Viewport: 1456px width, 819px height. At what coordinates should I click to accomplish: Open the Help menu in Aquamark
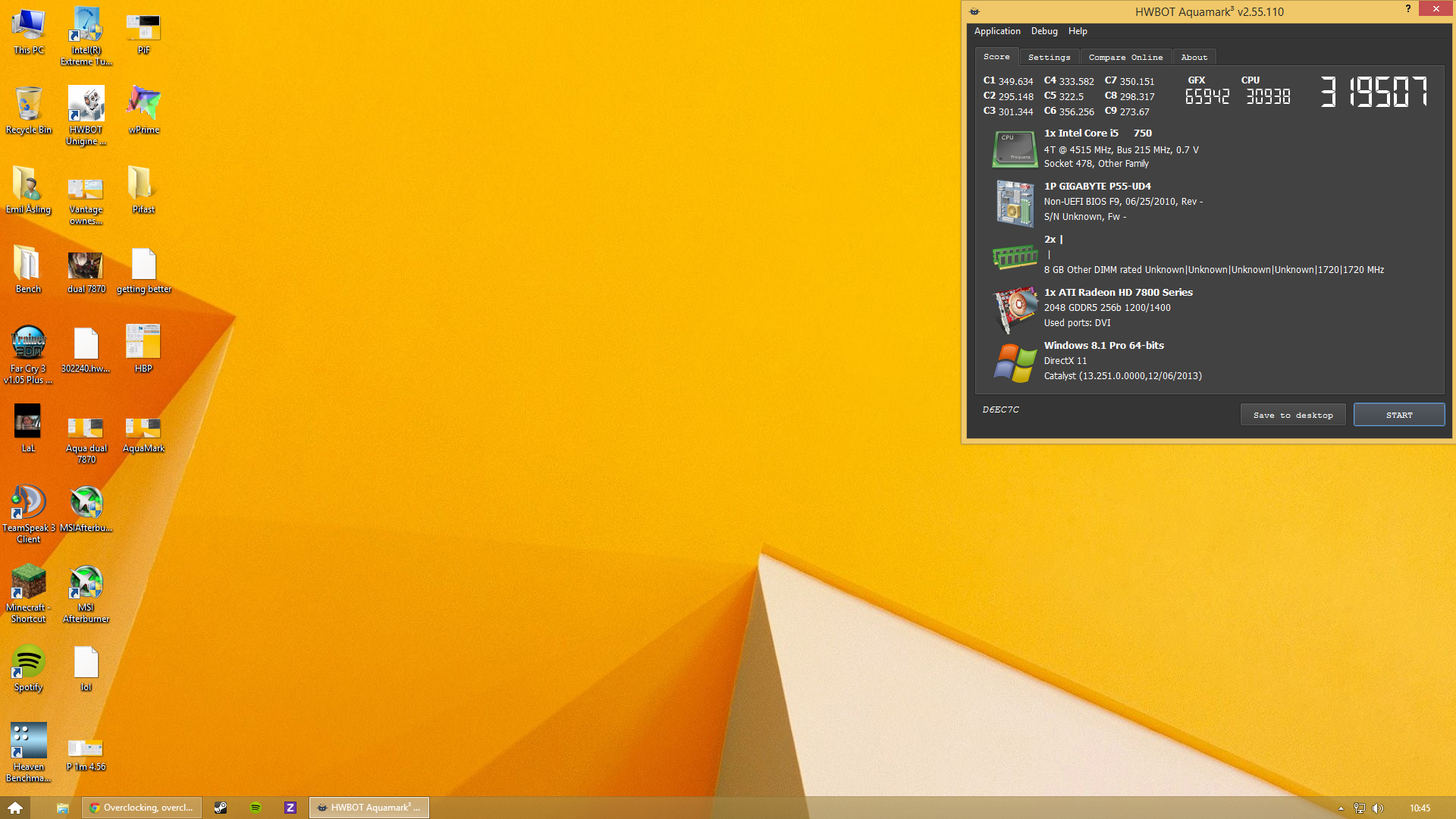pyautogui.click(x=1077, y=31)
